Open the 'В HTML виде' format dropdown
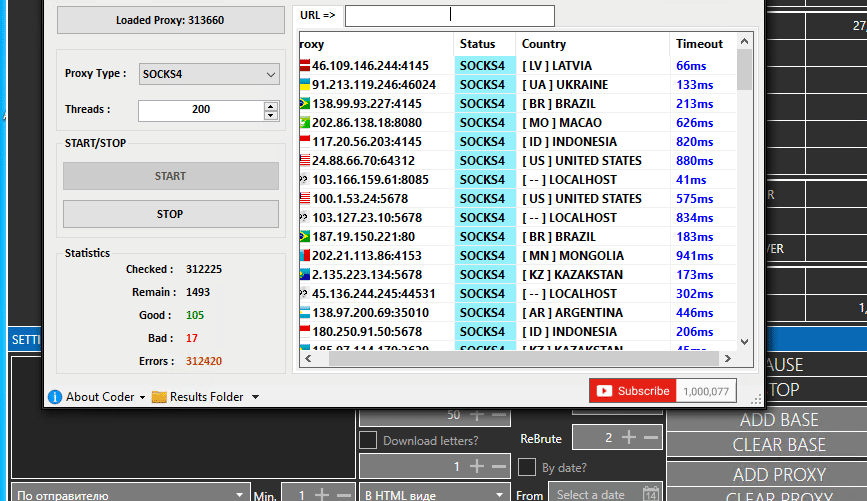Image resolution: width=867 pixels, height=501 pixels. tap(435, 494)
